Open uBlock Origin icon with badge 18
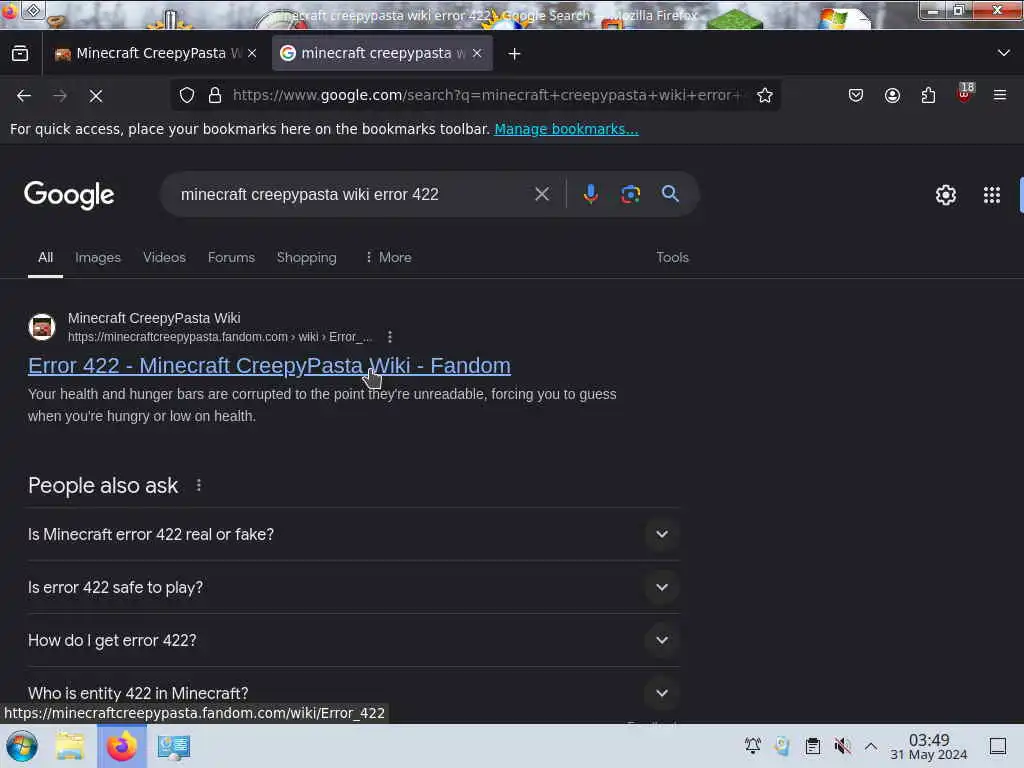The width and height of the screenshot is (1024, 768). [965, 93]
